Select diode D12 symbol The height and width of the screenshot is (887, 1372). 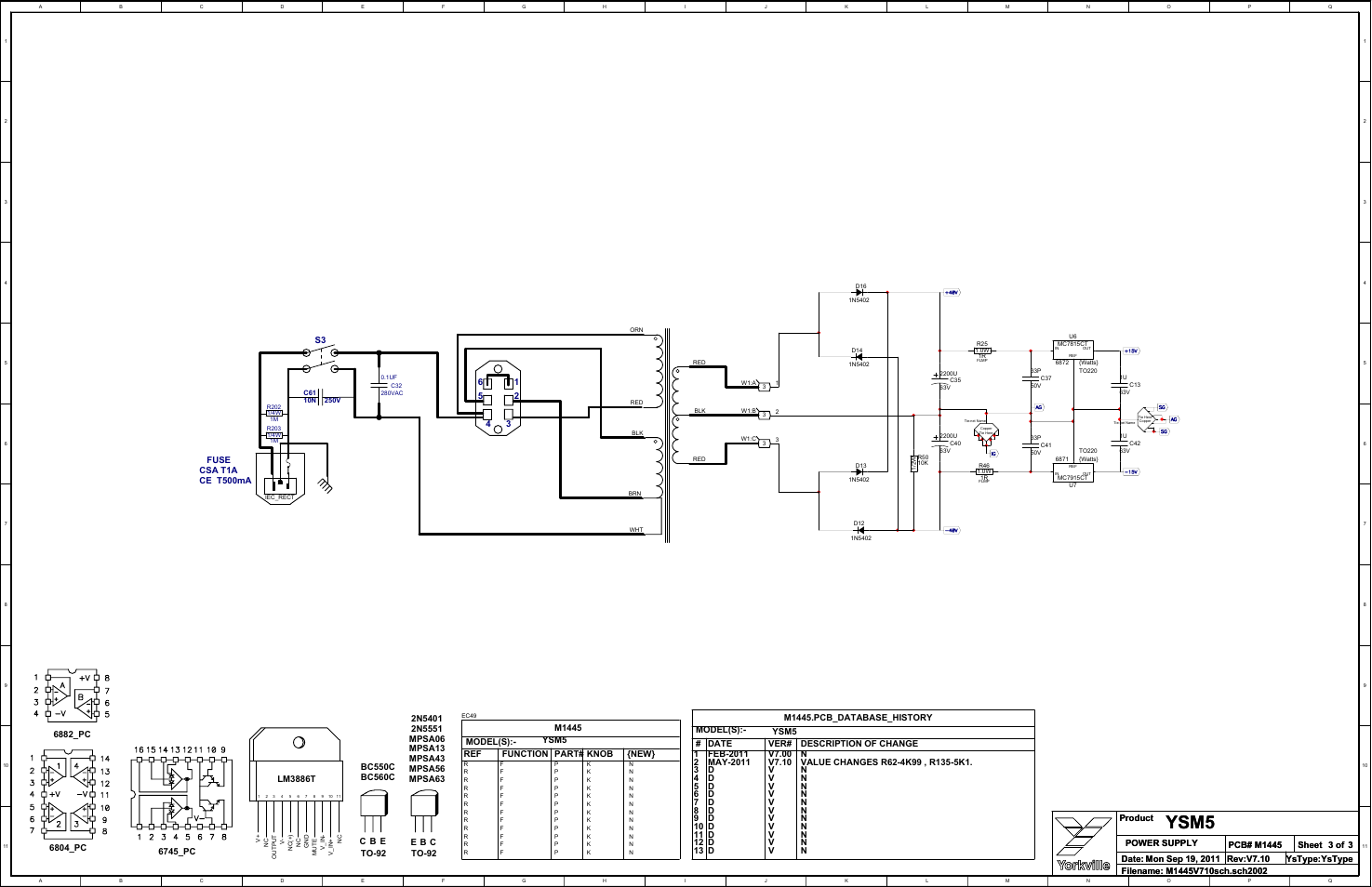[x=859, y=530]
